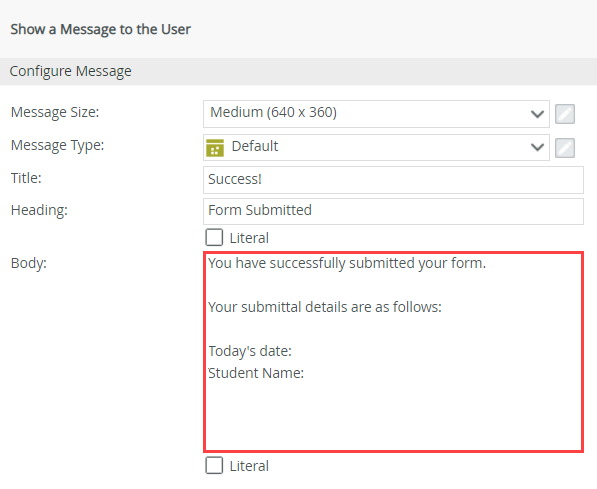Viewport: 597px width, 489px height.
Task: Click the Heading field Form Submitted
Action: pyautogui.click(x=393, y=211)
